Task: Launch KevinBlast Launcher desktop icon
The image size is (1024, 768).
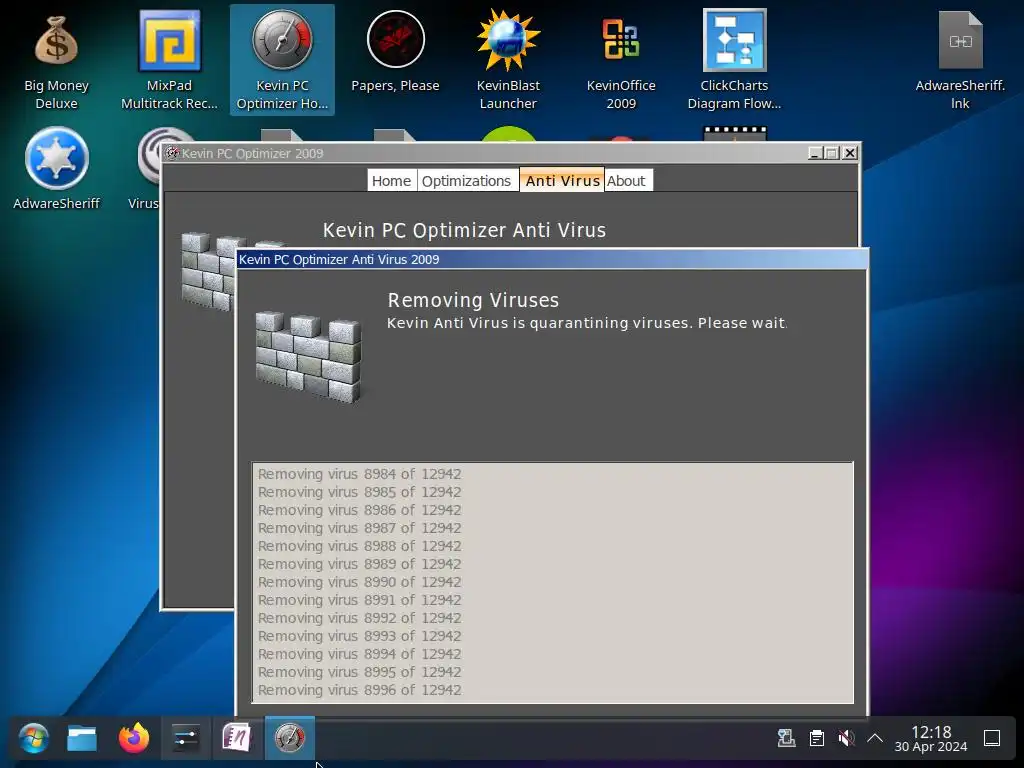Action: (x=508, y=61)
